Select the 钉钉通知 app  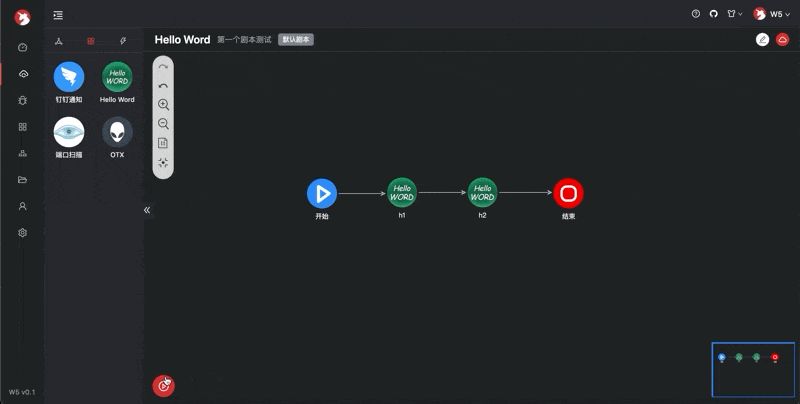[69, 77]
